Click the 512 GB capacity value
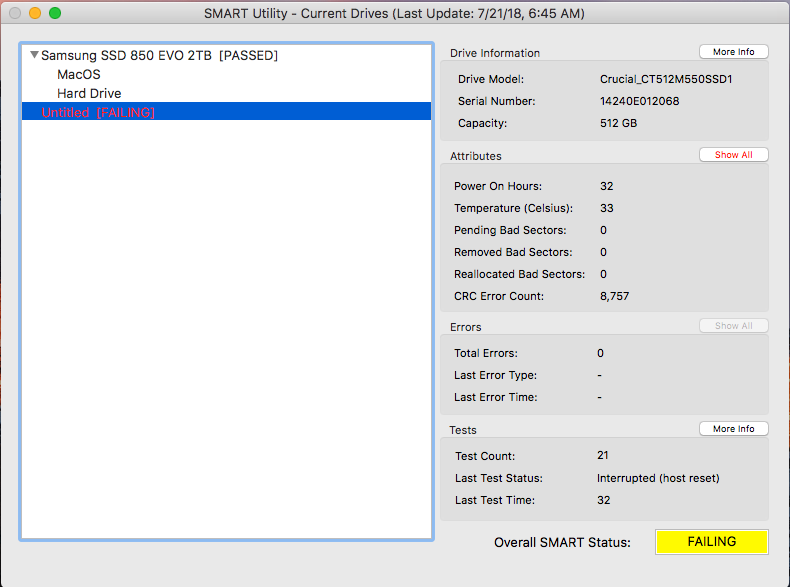Viewport: 790px width, 587px height. [618, 123]
